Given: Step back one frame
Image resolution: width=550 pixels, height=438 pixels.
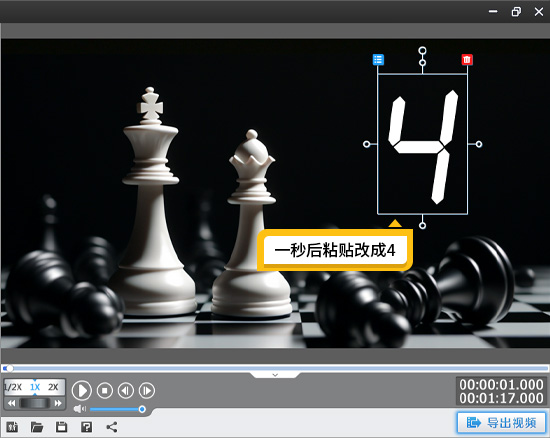Looking at the screenshot, I should pyautogui.click(x=126, y=390).
